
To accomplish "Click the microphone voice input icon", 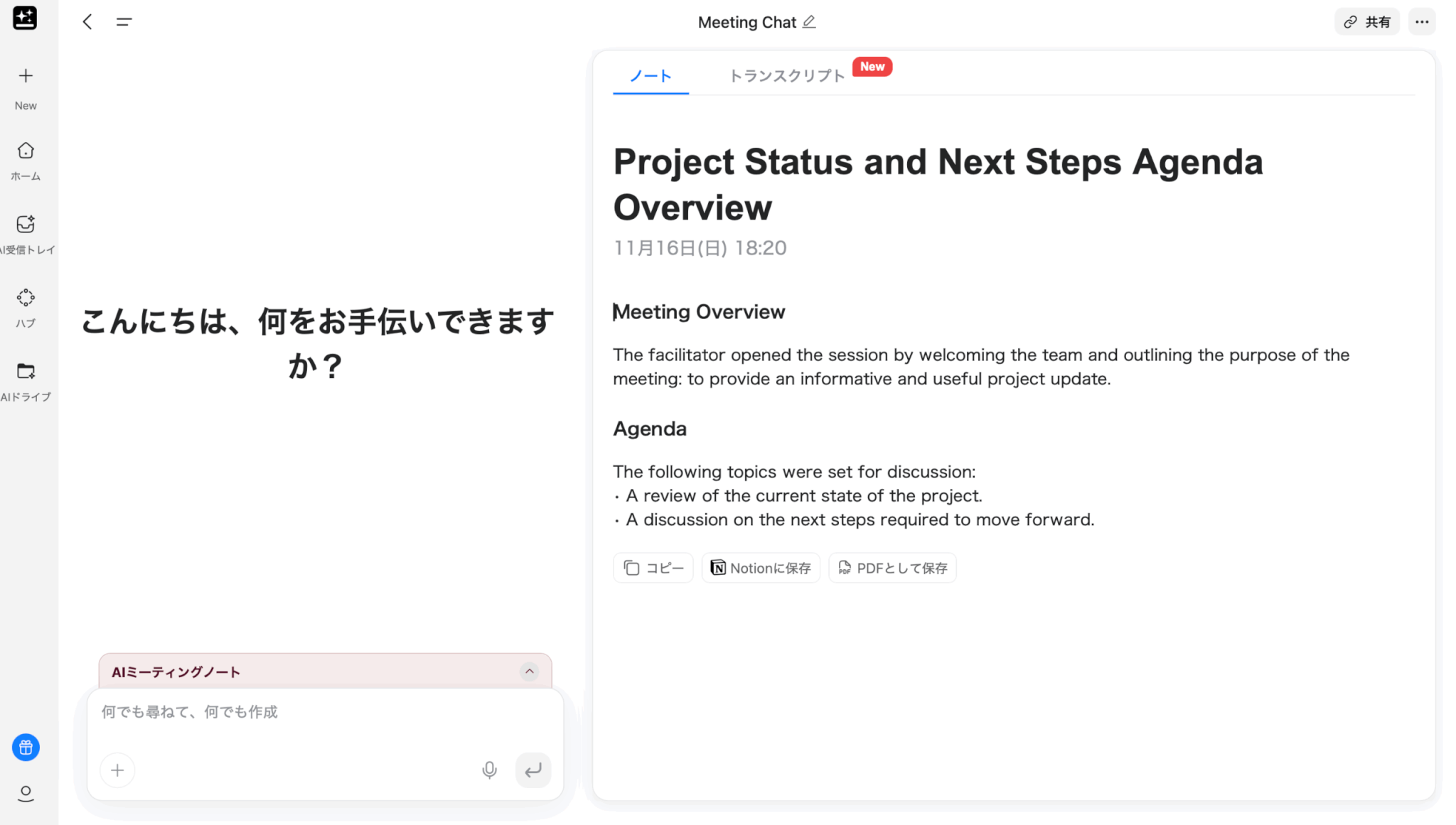I will (x=489, y=770).
